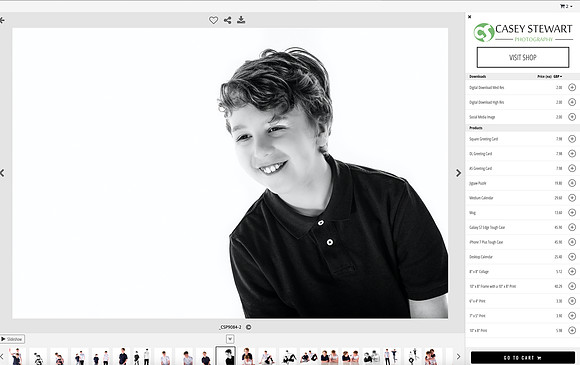The width and height of the screenshot is (580, 365).
Task: Open the Visit Shop button
Action: click(x=523, y=57)
